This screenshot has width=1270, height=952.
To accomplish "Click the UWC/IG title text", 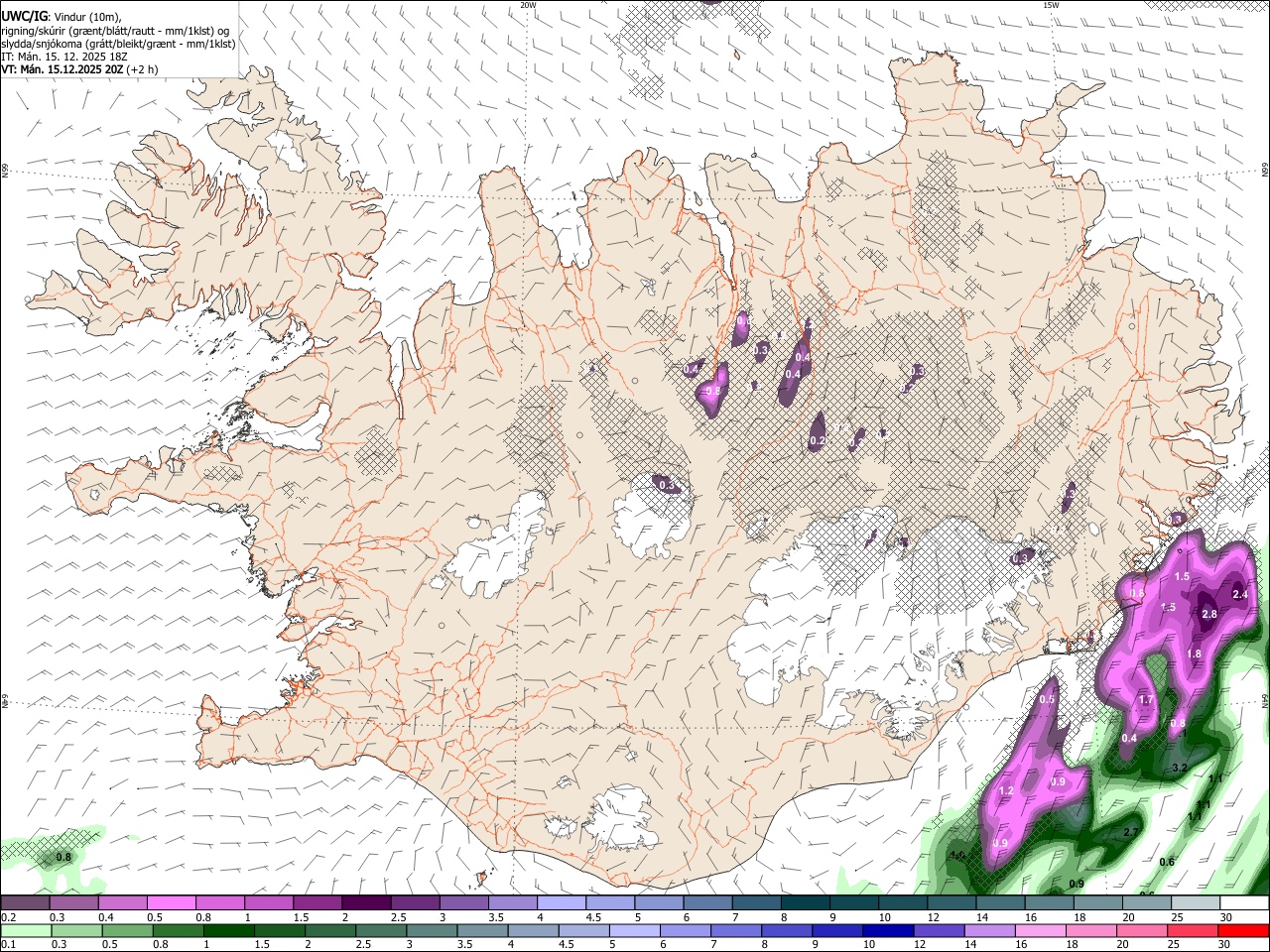I will [24, 15].
